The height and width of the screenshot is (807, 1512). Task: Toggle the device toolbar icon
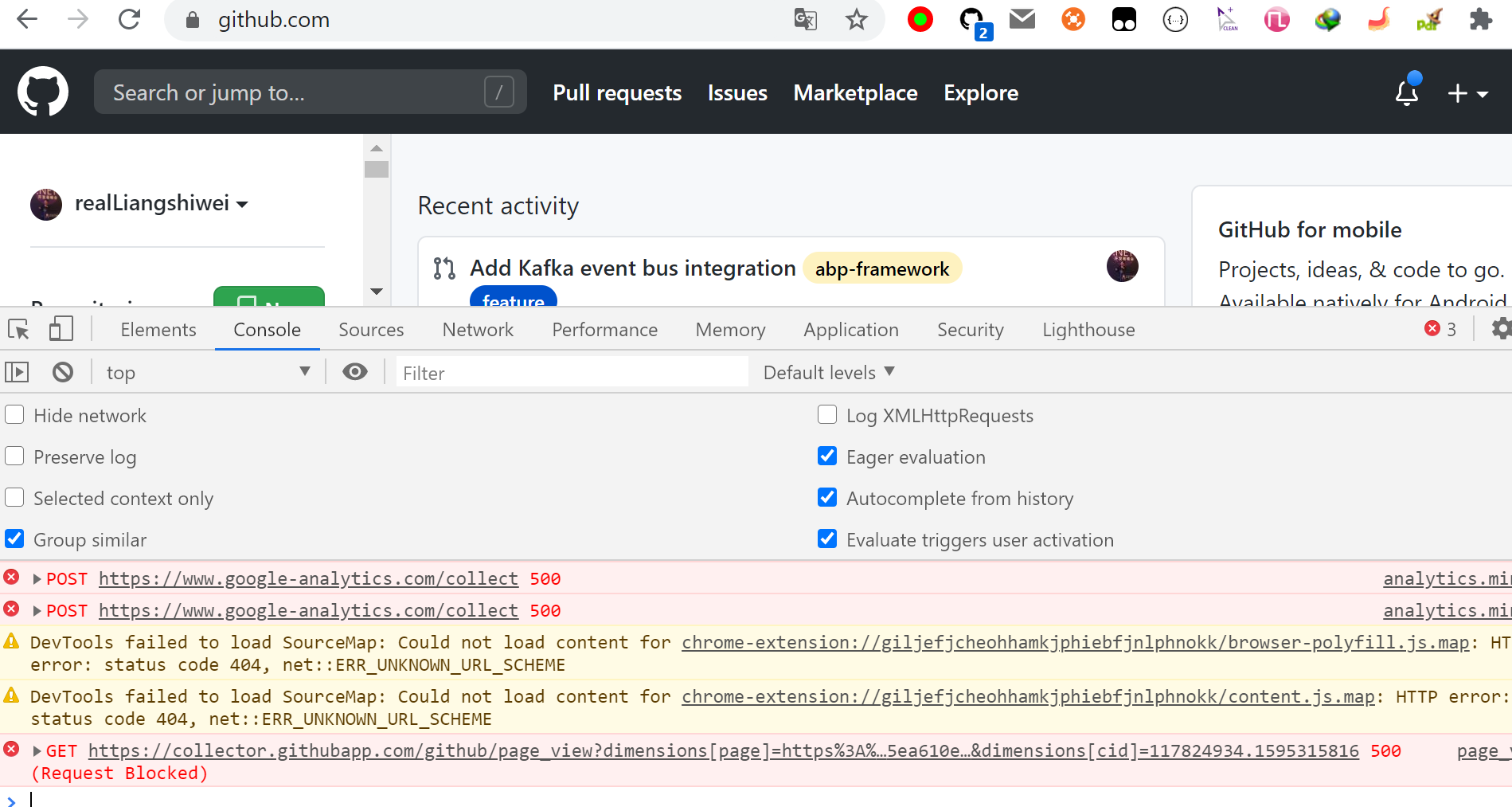click(x=61, y=329)
